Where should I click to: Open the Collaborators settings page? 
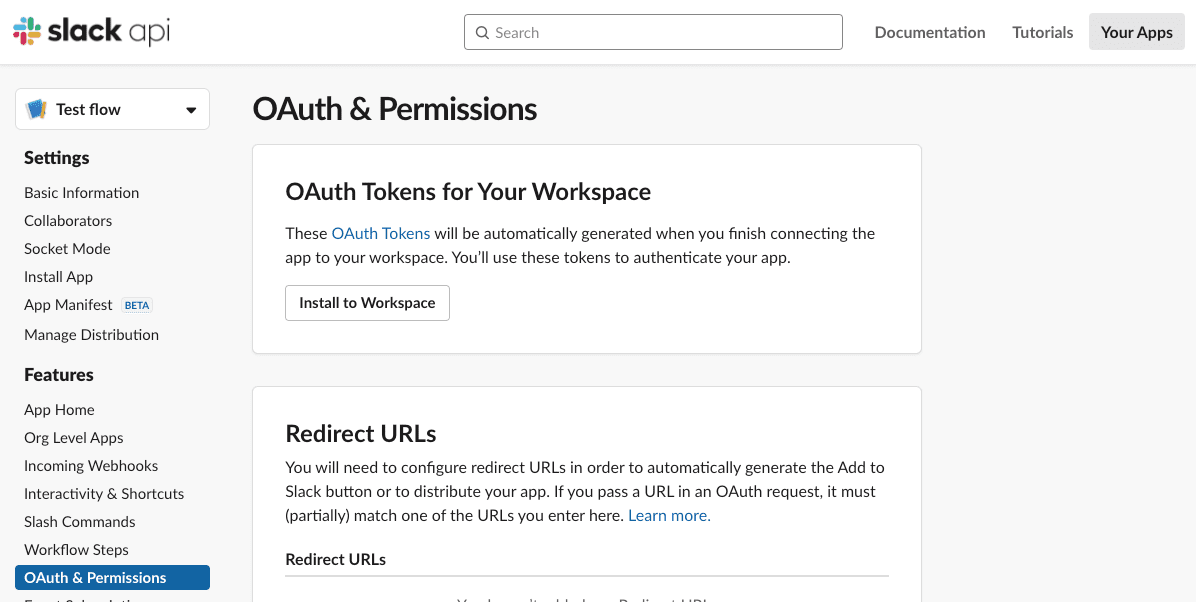[x=68, y=220]
